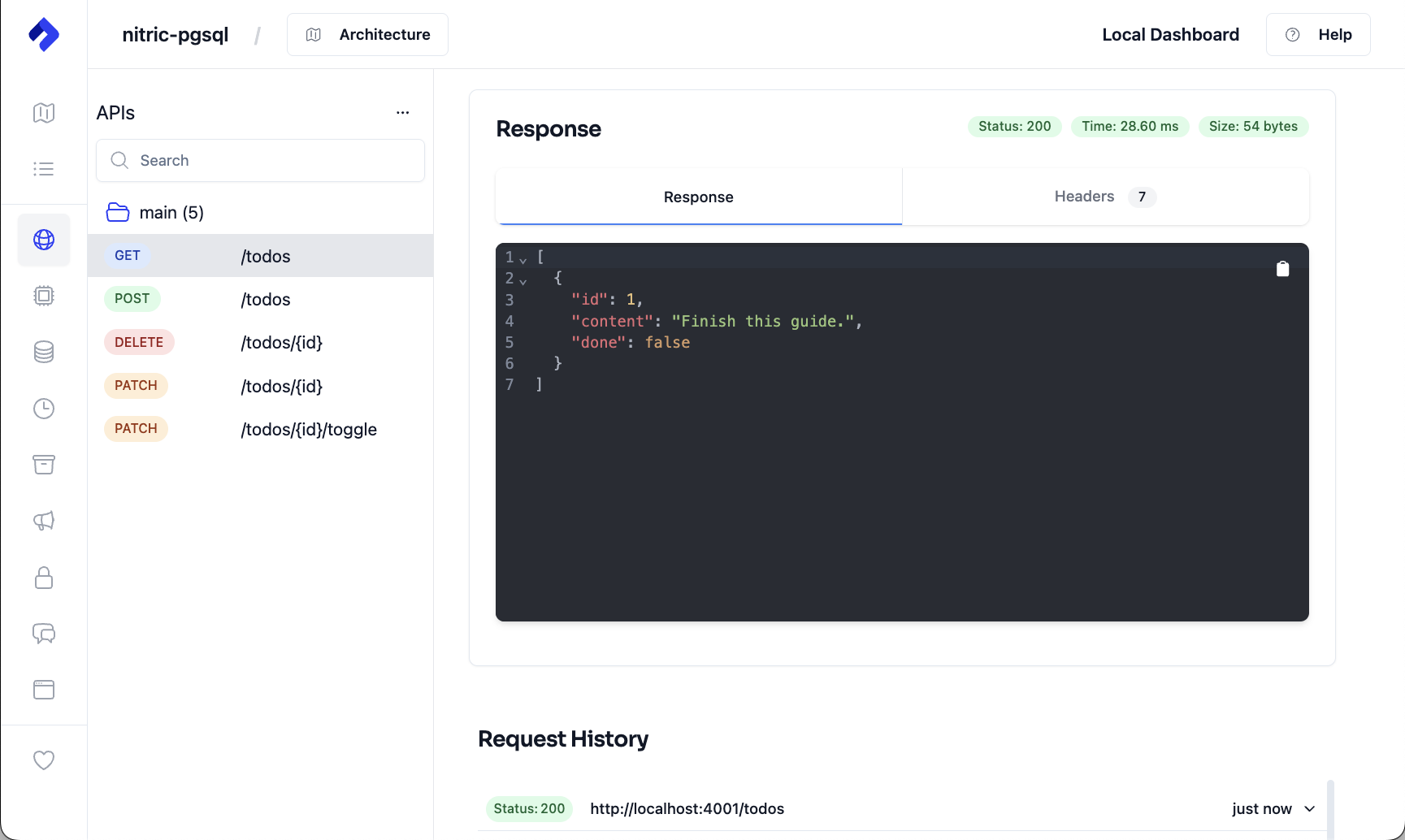The width and height of the screenshot is (1405, 840).
Task: Click the heart icon in sidebar
Action: (44, 760)
